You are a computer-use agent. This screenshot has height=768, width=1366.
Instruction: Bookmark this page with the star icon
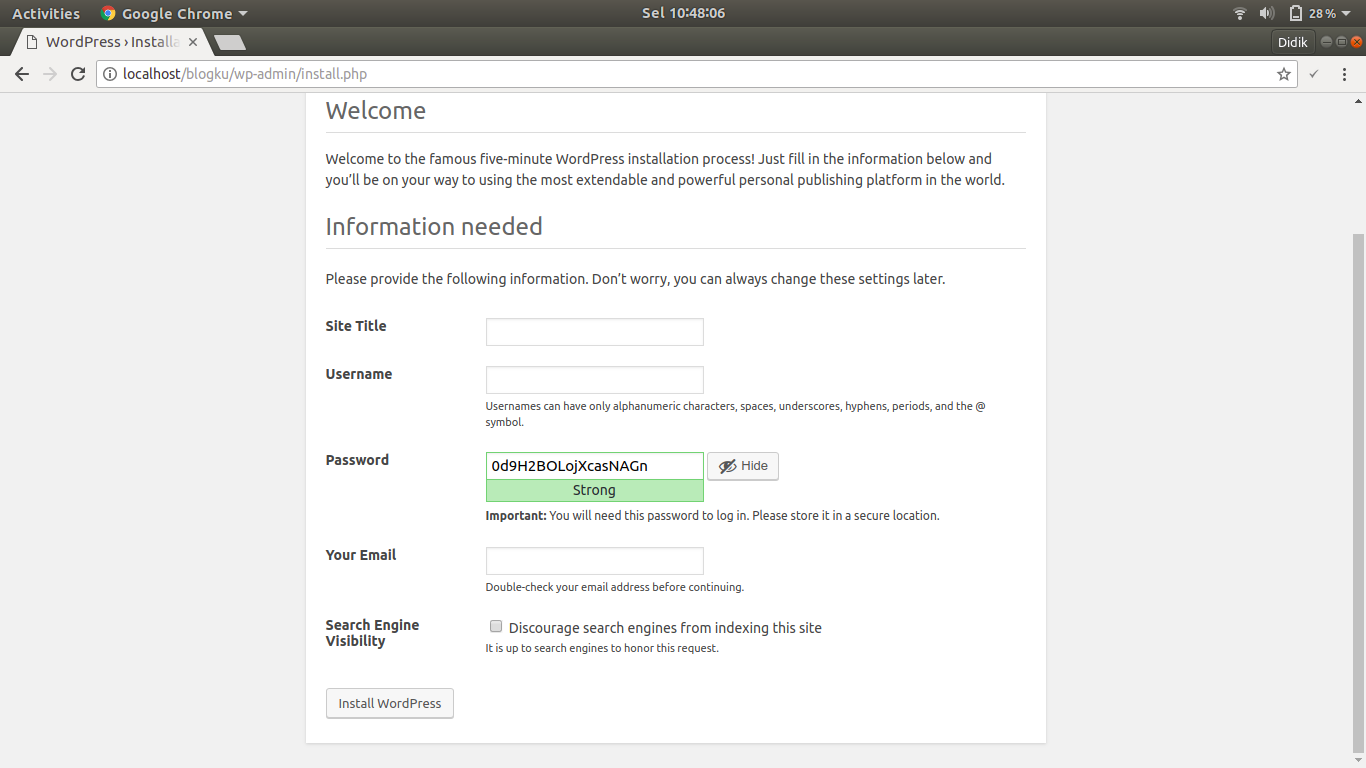(1284, 74)
